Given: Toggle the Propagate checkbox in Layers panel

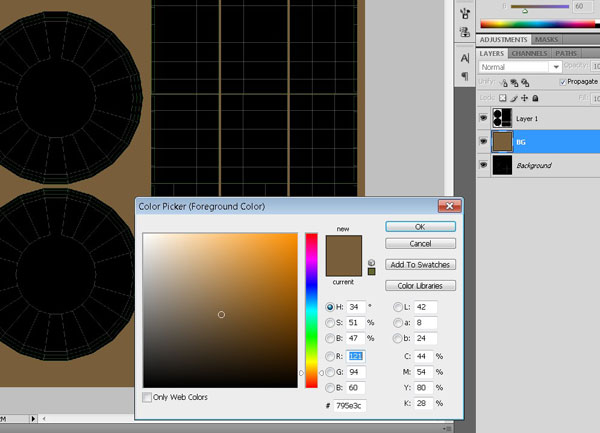Looking at the screenshot, I should pos(562,82).
